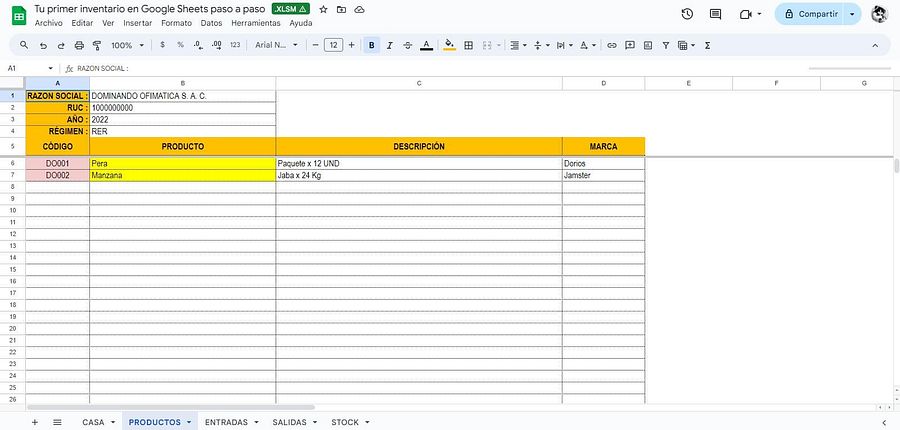Open the Insertar menu

pyautogui.click(x=138, y=24)
